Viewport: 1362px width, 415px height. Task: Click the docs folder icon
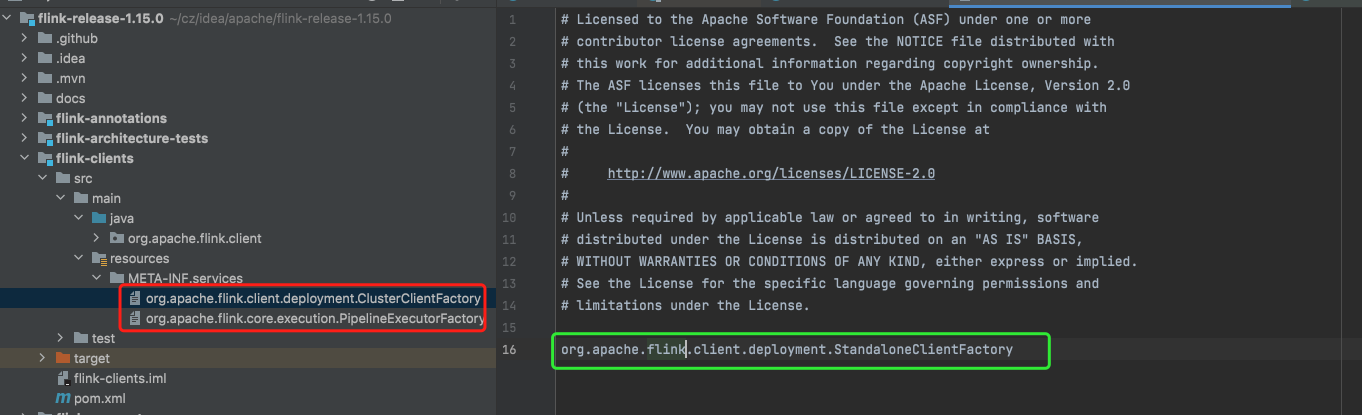(x=45, y=98)
